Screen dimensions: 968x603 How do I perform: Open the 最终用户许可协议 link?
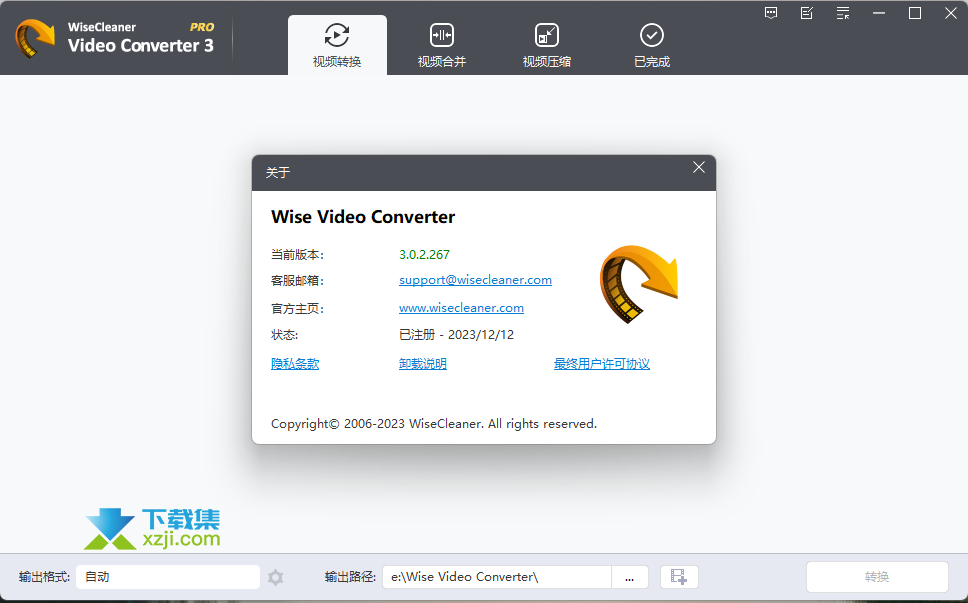pyautogui.click(x=602, y=364)
